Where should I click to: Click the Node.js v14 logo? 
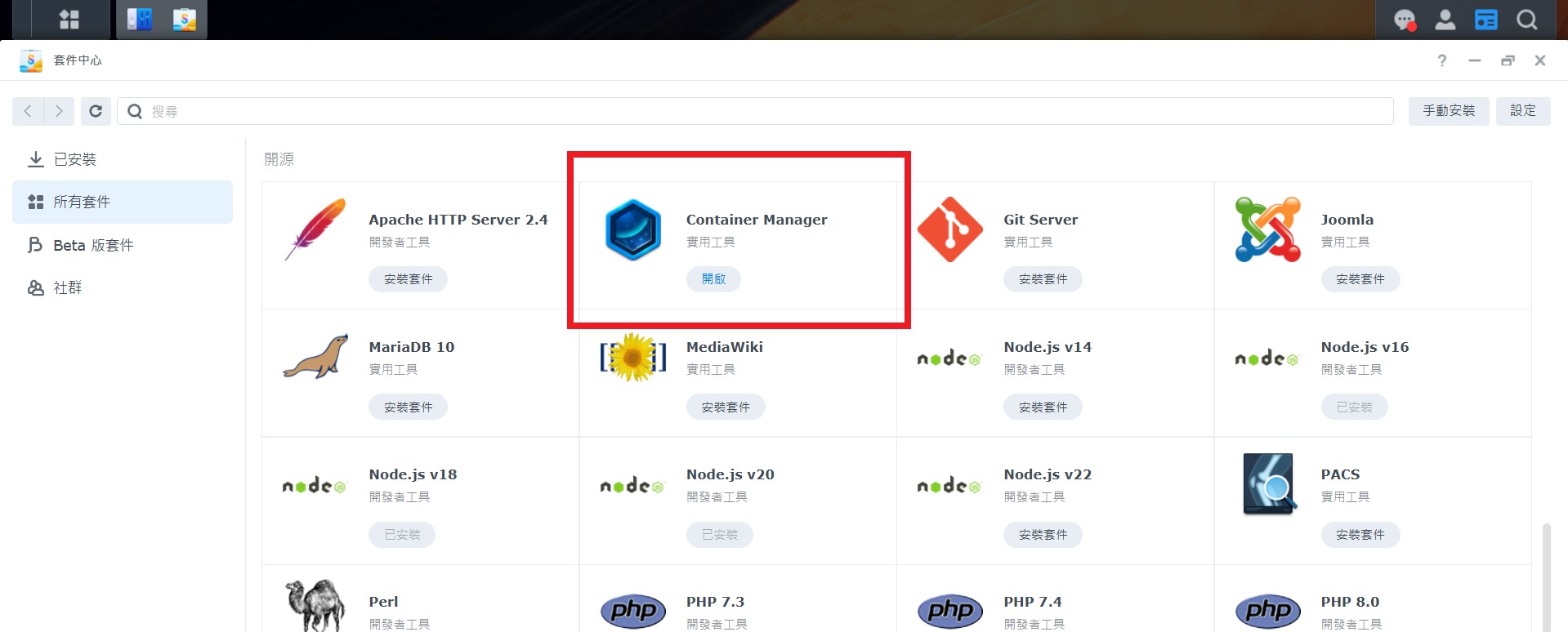tap(949, 358)
